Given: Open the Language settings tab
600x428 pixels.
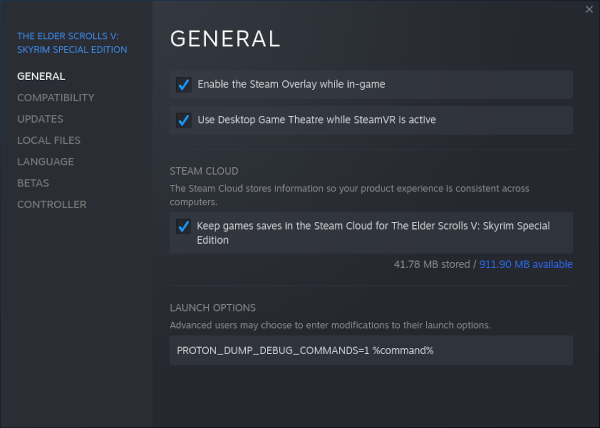Looking at the screenshot, I should pos(45,162).
